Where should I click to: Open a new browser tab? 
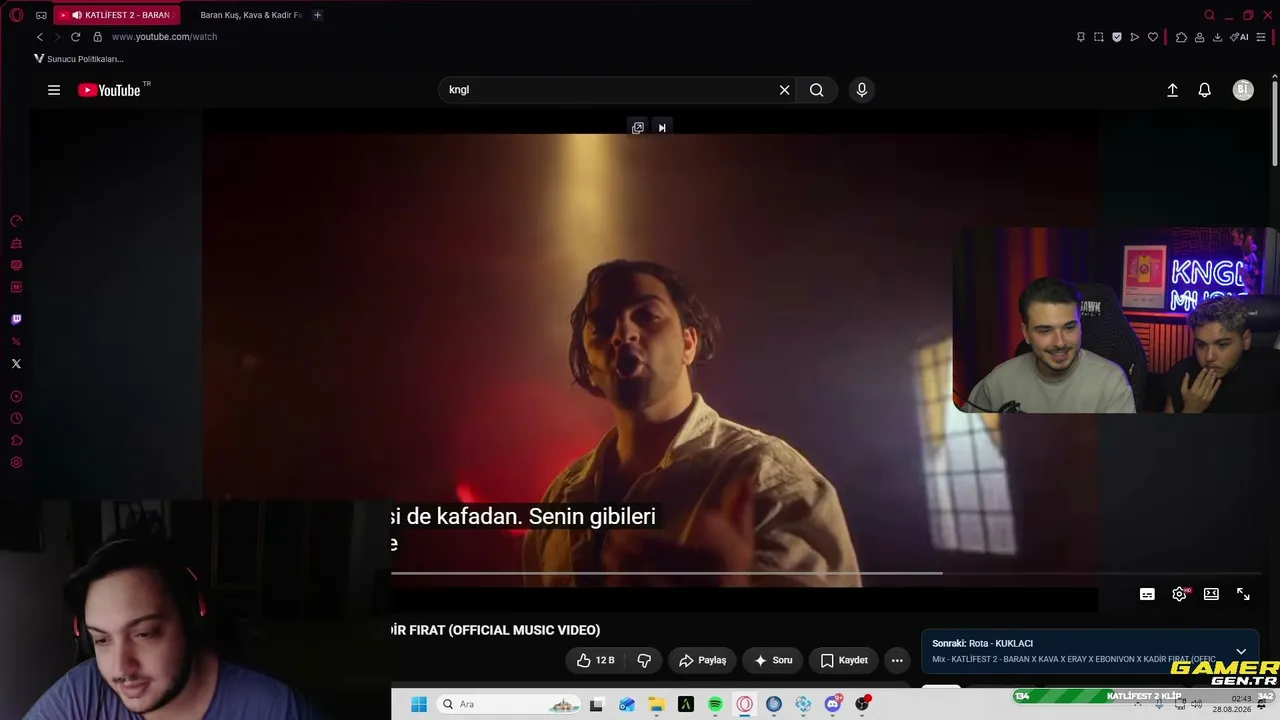click(x=317, y=15)
